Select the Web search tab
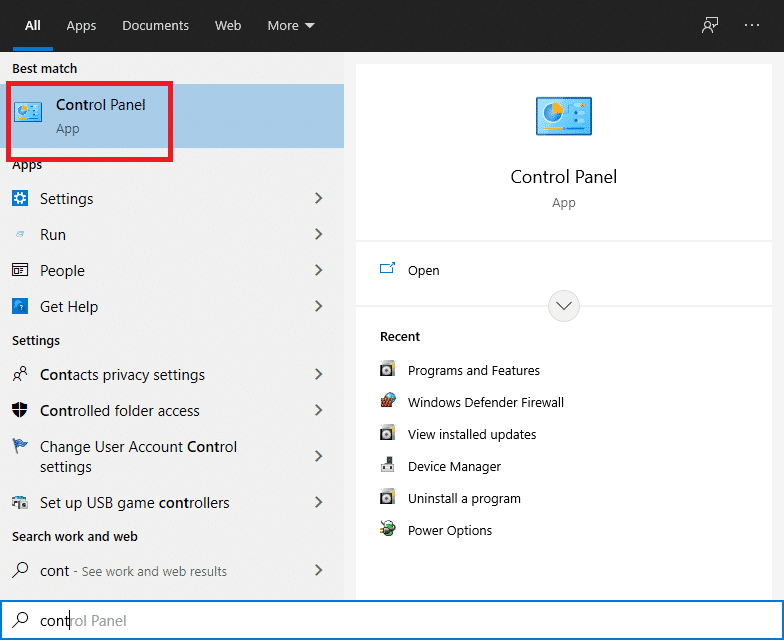Screen dimensions: 784x640 [228, 26]
